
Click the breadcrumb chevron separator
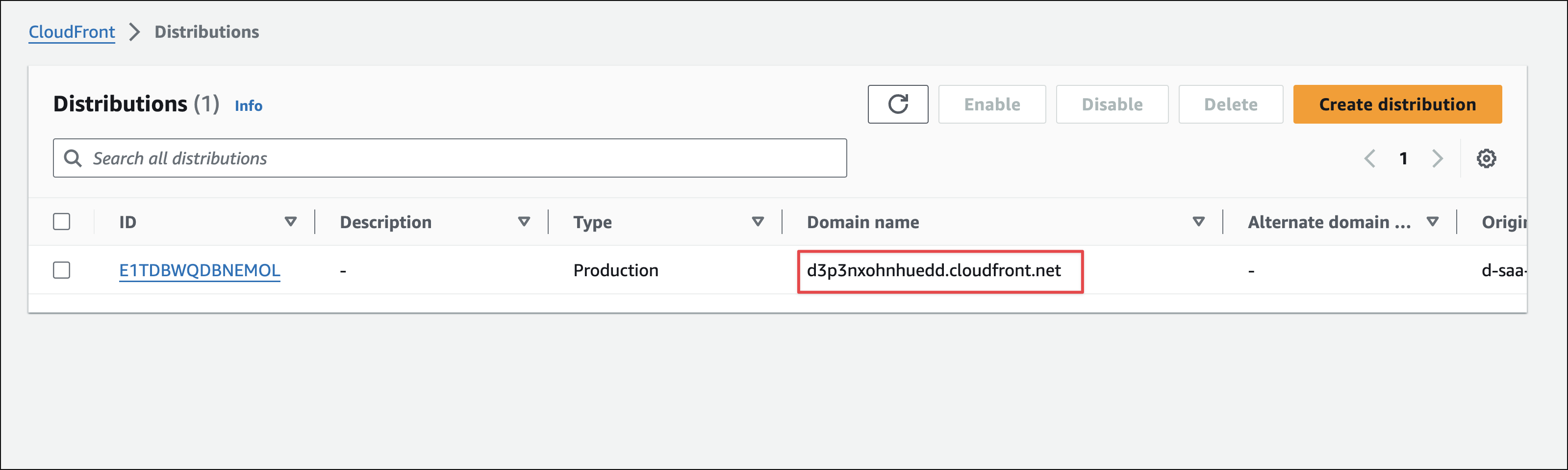[134, 32]
